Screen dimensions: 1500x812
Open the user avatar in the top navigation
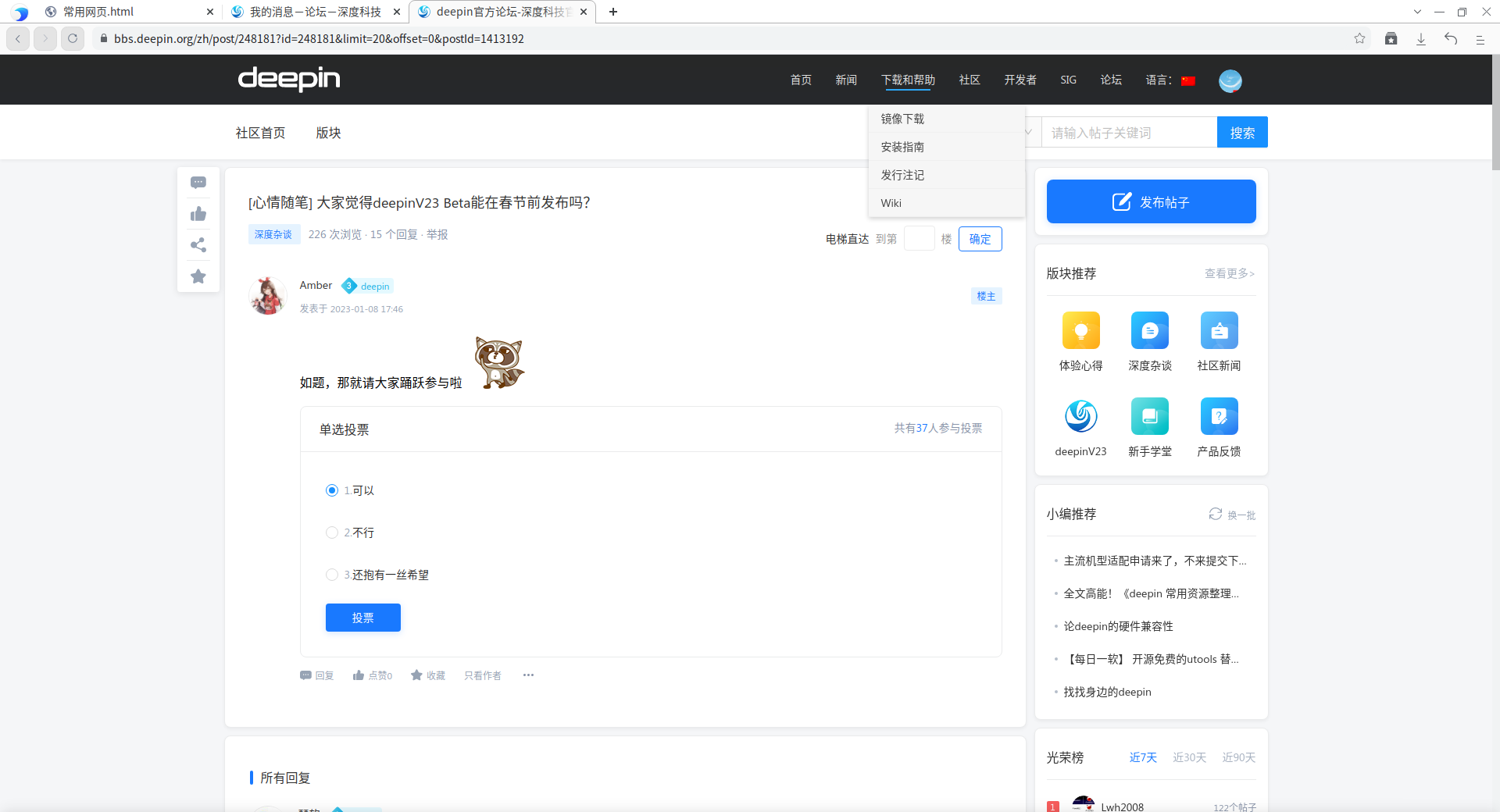(x=1230, y=80)
